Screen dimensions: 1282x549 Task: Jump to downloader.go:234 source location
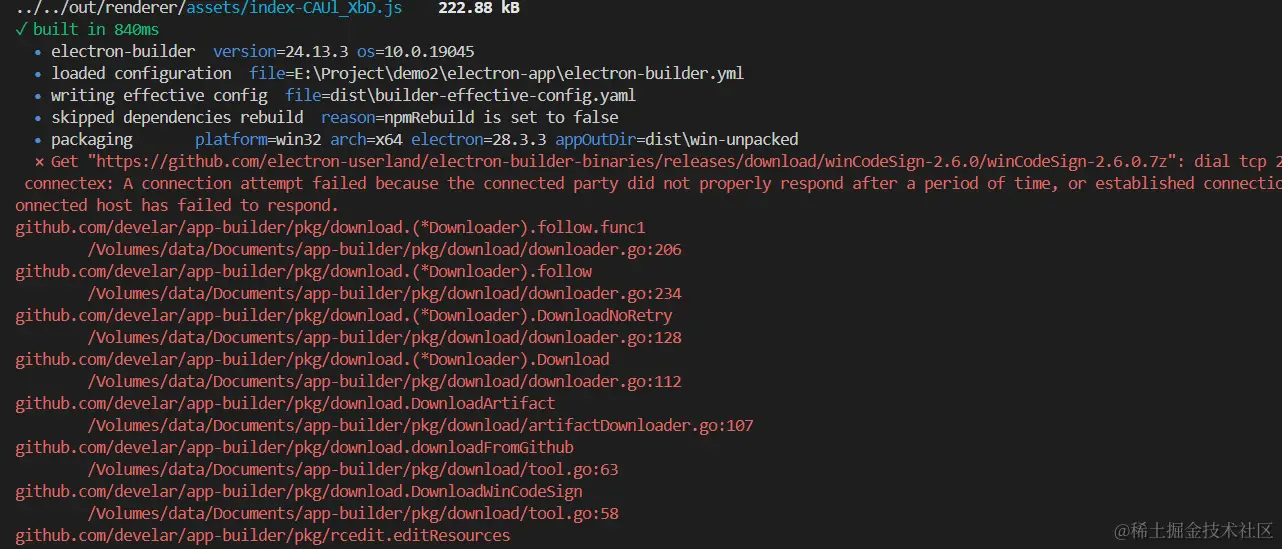click(385, 293)
